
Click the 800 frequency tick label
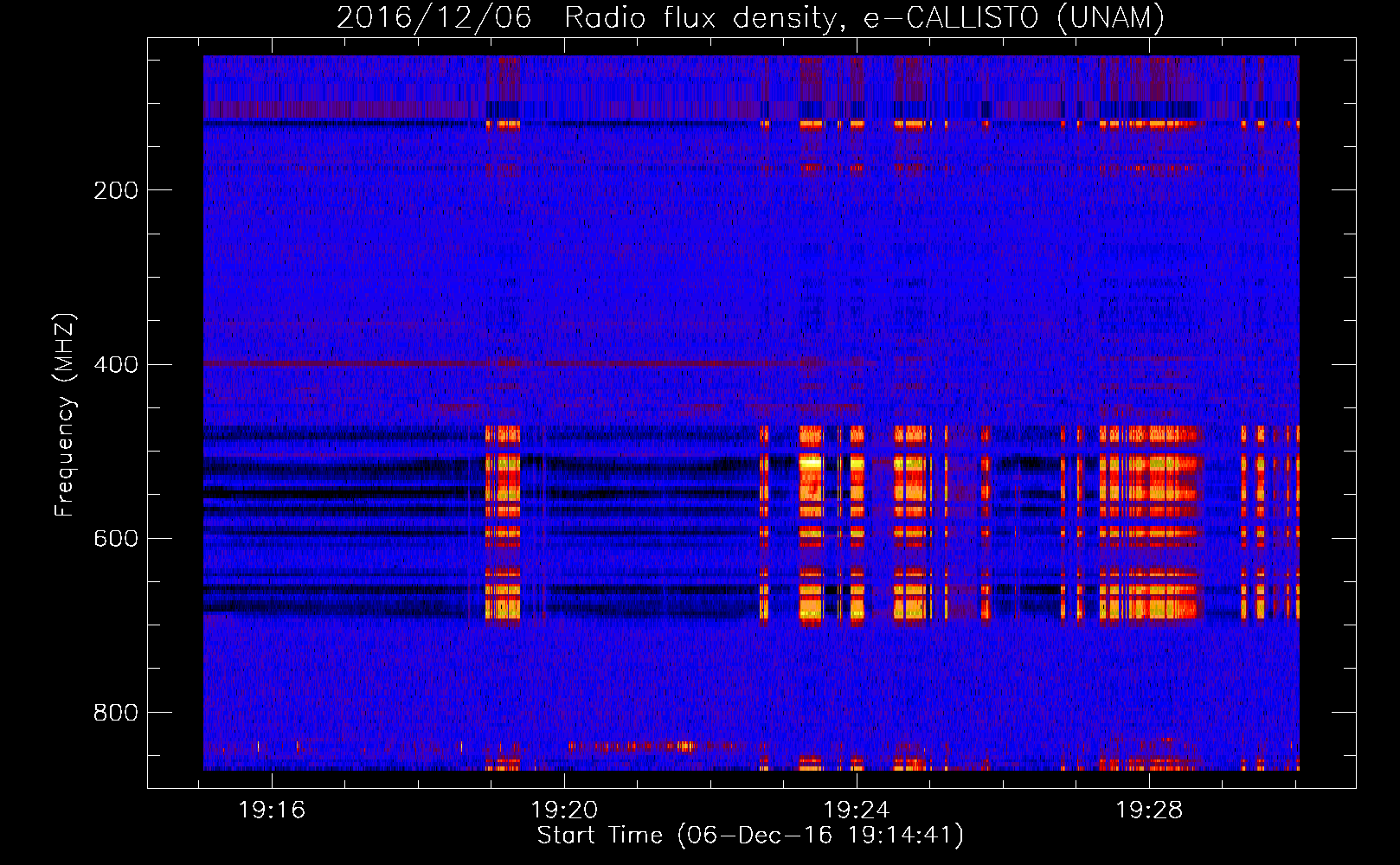point(116,712)
